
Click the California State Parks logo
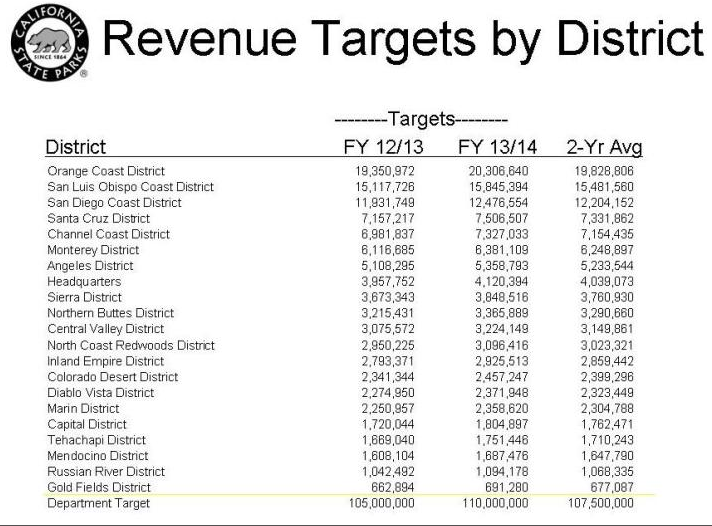tap(49, 44)
